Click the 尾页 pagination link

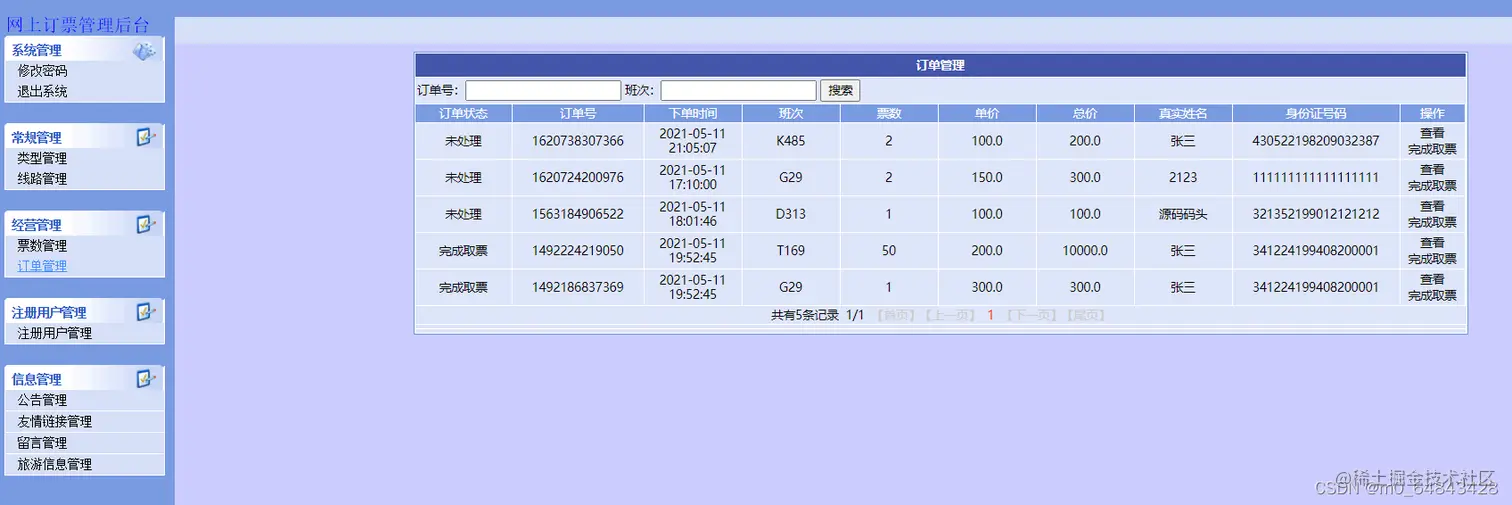1086,315
